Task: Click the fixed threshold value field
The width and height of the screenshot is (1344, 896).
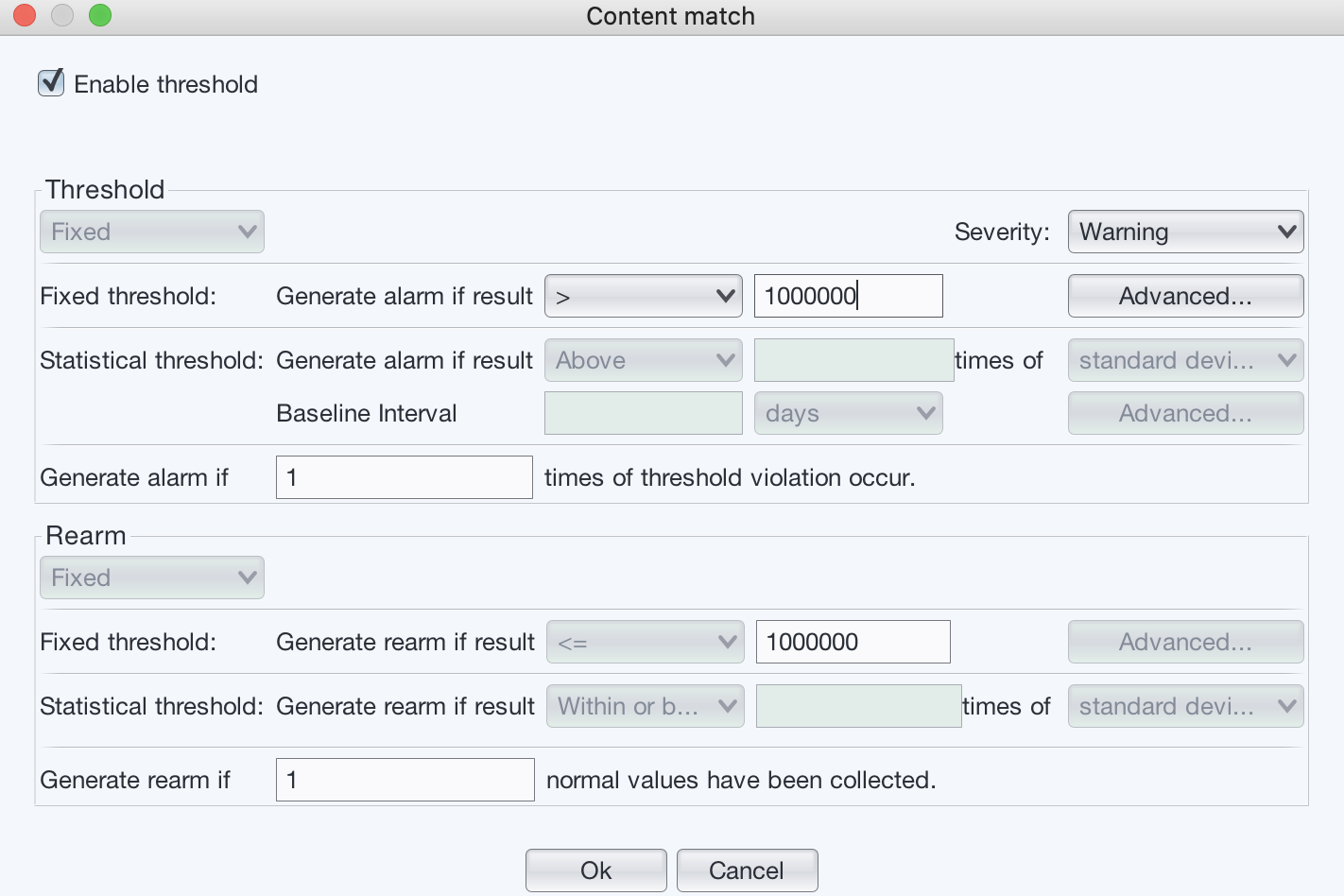Action: pos(847,296)
